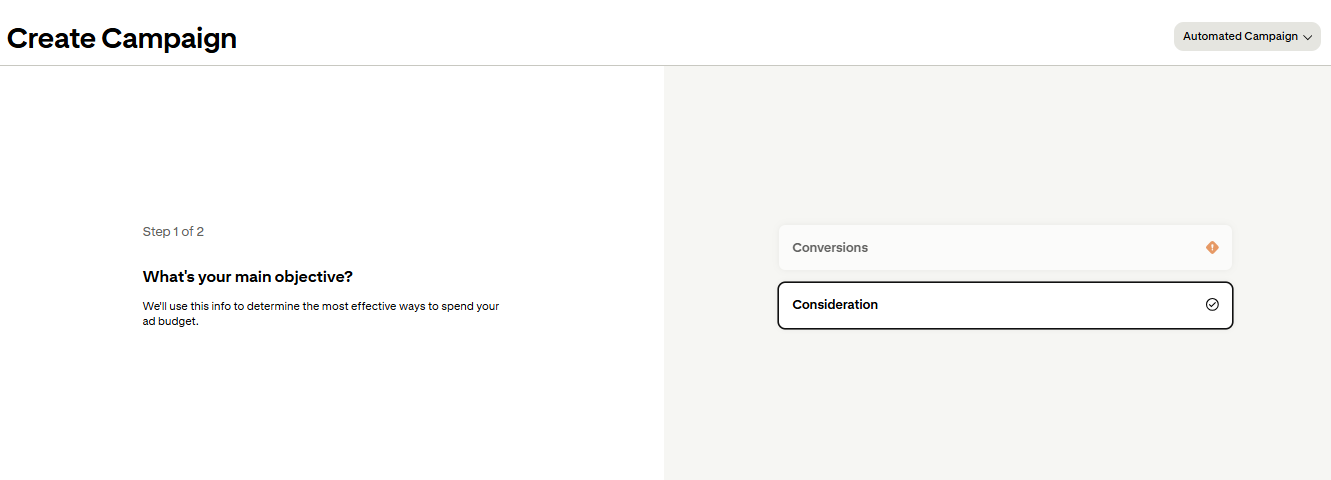Click the Automated Campaign label text

pyautogui.click(x=1240, y=36)
